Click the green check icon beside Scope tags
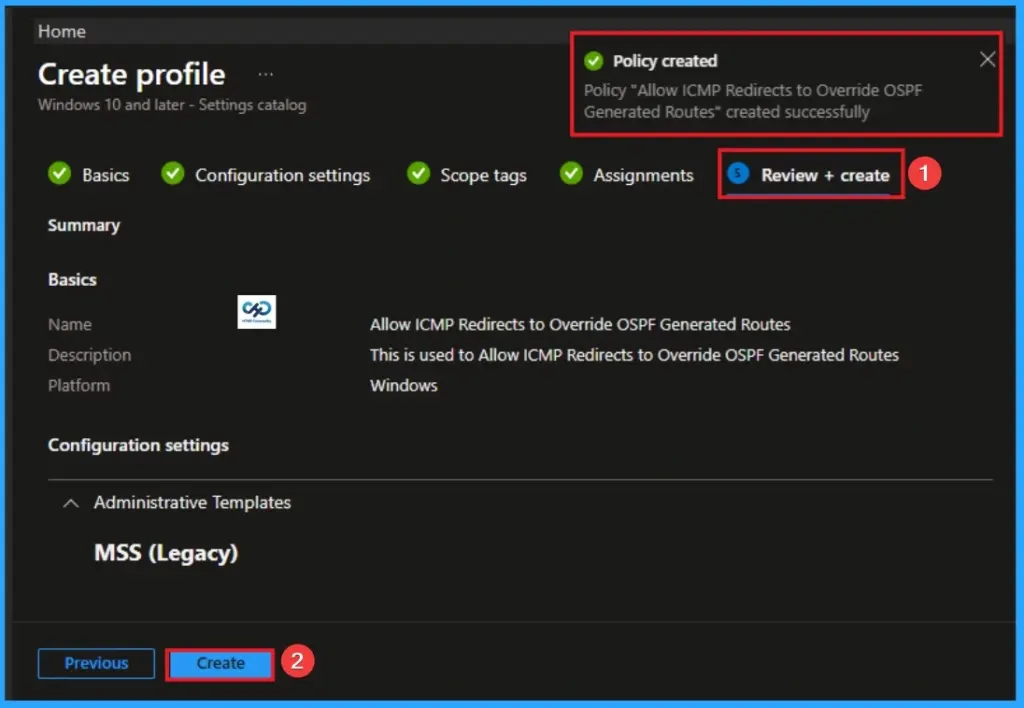 [418, 174]
